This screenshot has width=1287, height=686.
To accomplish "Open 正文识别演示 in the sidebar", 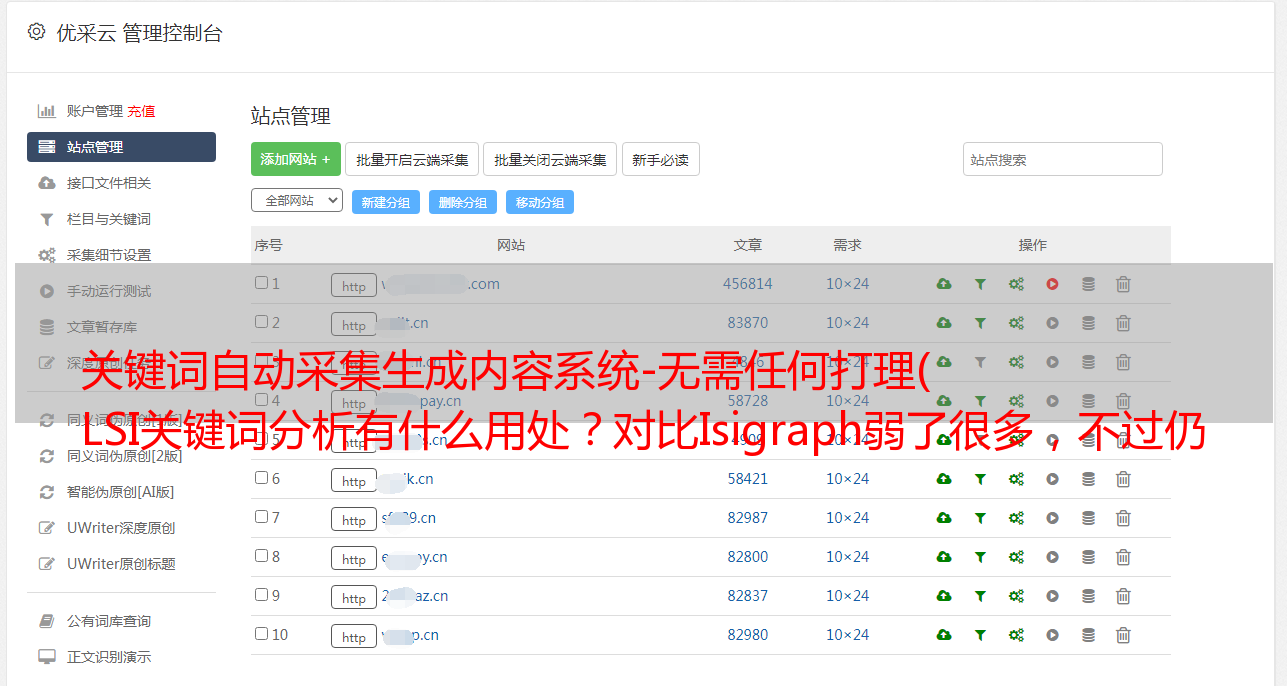I will coord(109,657).
